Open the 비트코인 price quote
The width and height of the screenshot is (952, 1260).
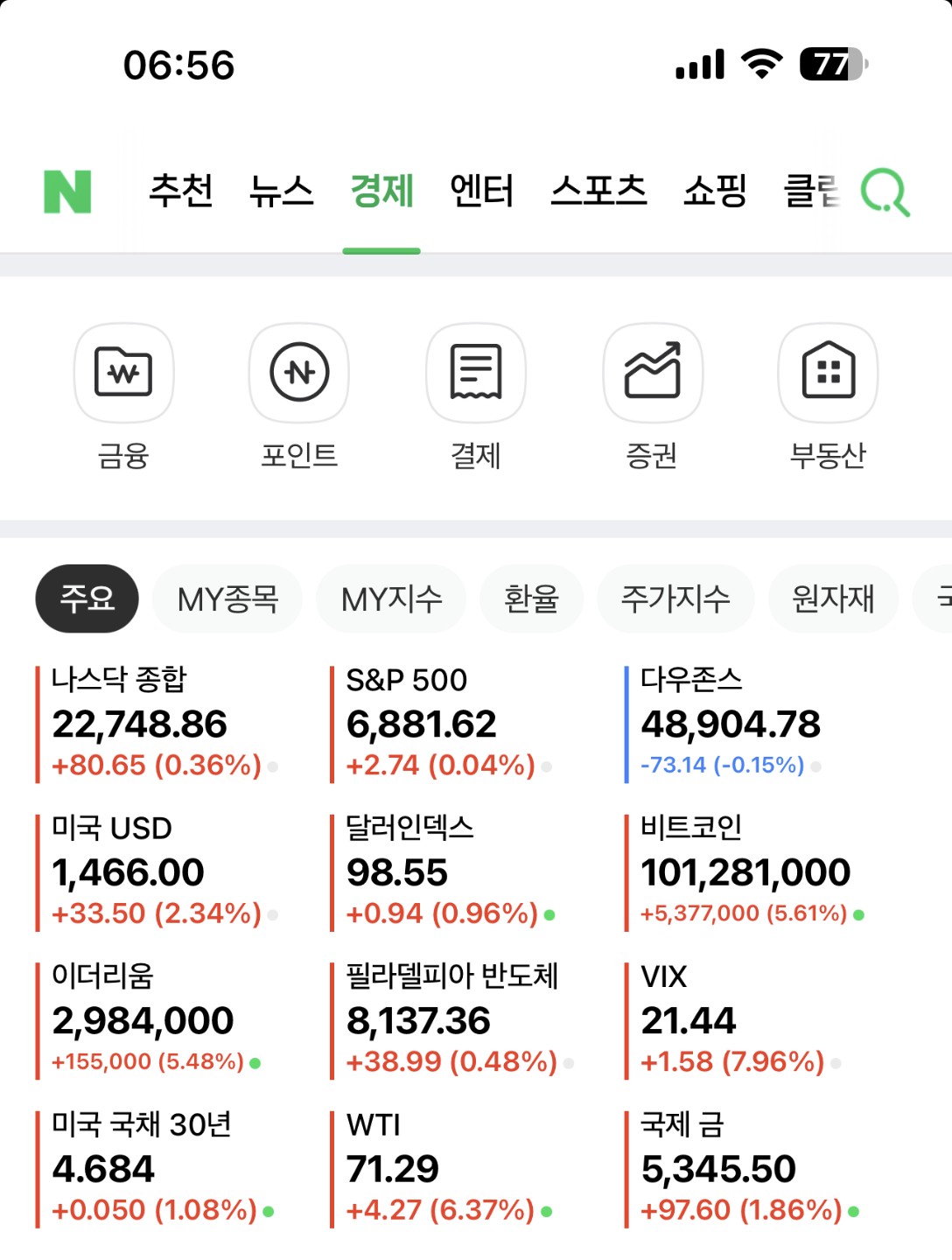tap(745, 871)
